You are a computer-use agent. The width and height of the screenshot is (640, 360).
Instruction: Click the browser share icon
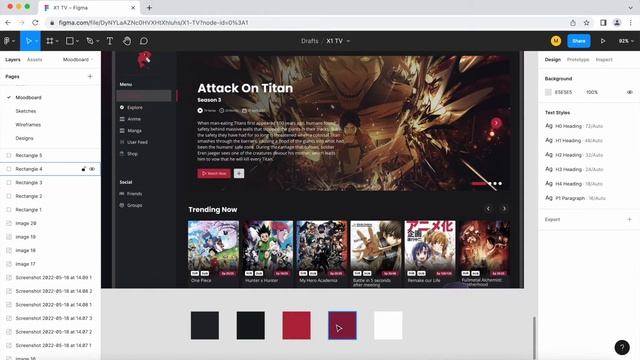coord(573,22)
